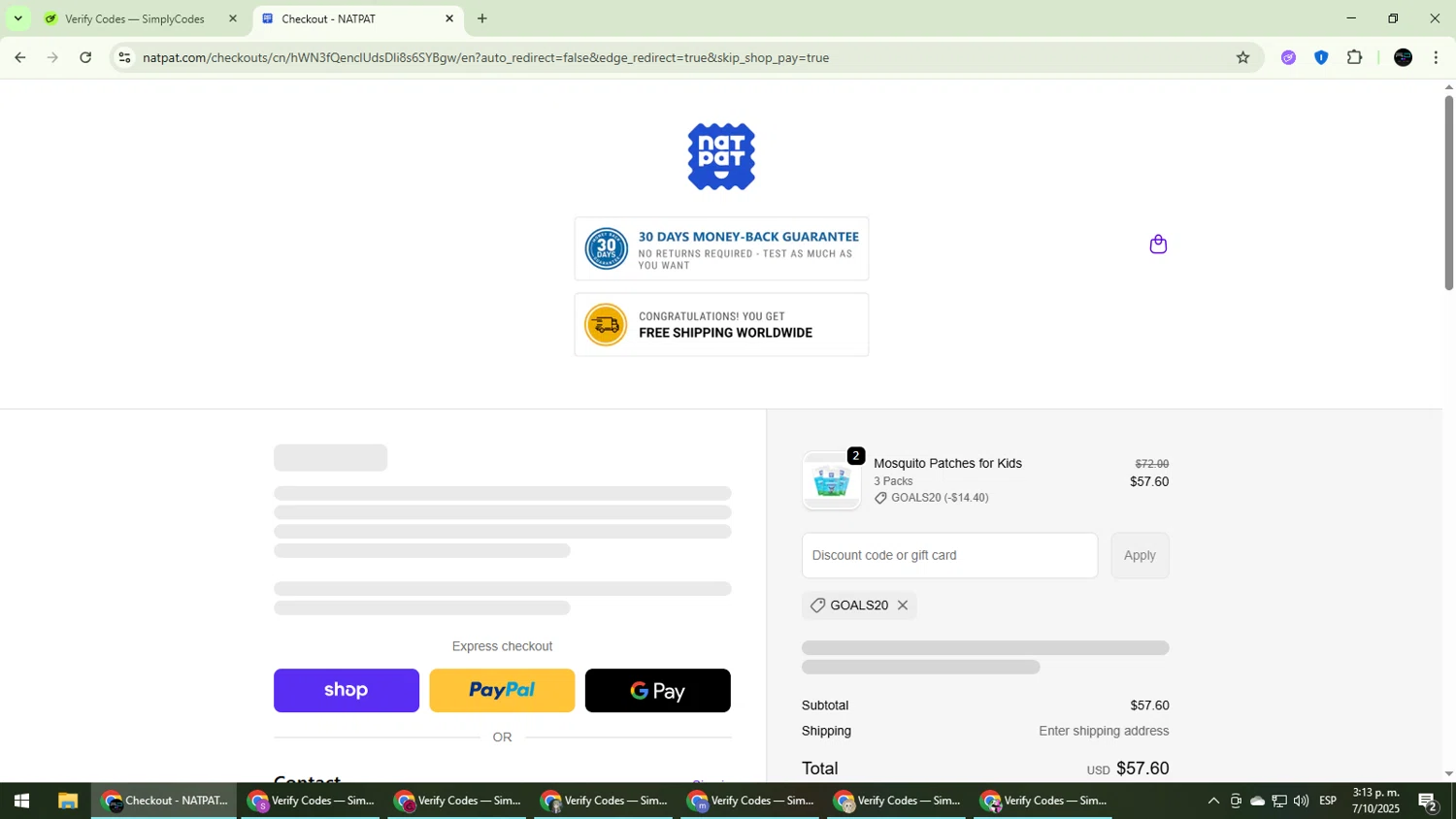Click the free shipping truck icon
The width and height of the screenshot is (1456, 819).
tap(606, 325)
